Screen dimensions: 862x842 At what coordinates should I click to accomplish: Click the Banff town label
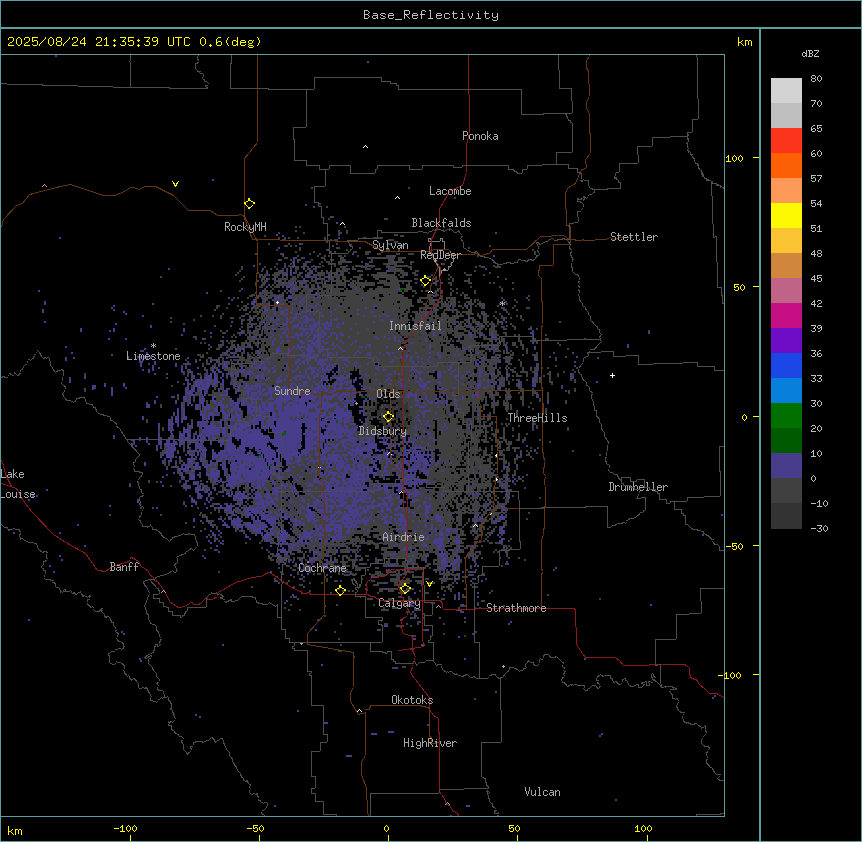pos(124,567)
